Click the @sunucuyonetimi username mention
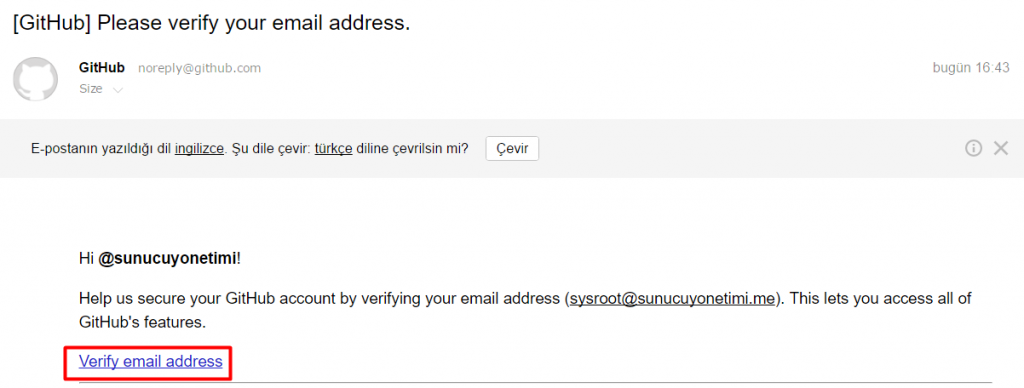This screenshot has width=1024, height=388. coord(168,259)
